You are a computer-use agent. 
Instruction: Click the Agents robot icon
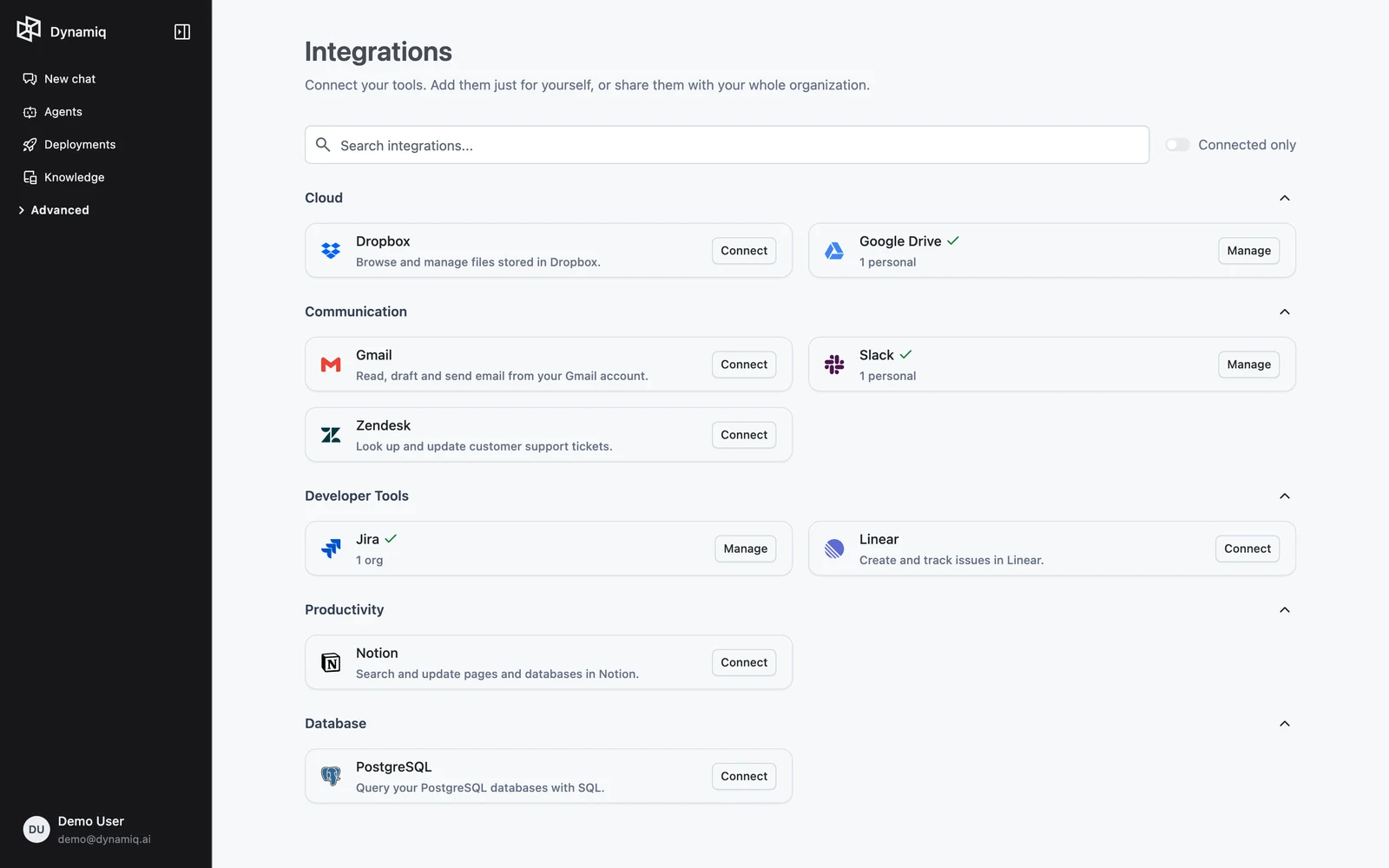(30, 112)
